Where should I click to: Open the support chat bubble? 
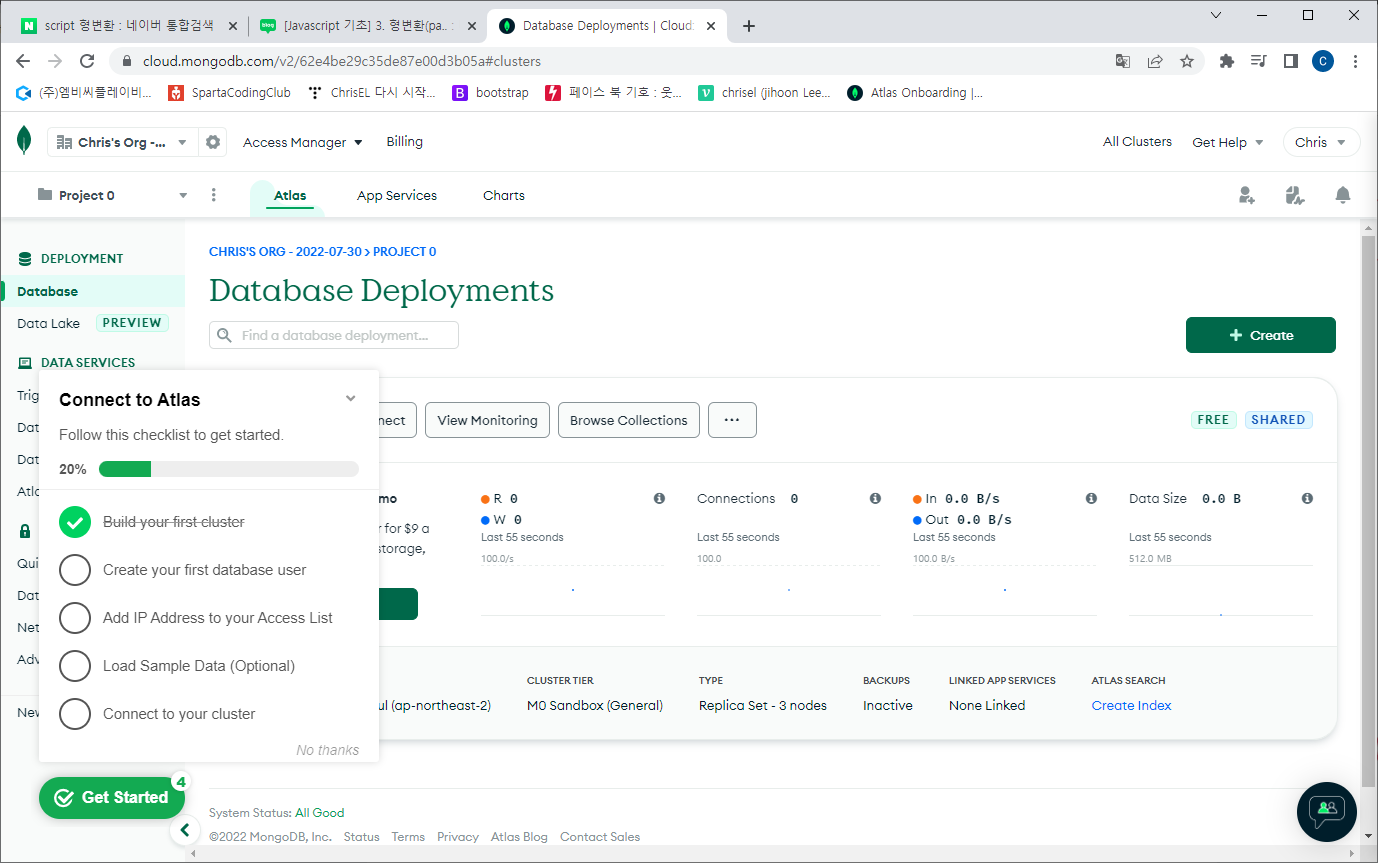(x=1327, y=811)
